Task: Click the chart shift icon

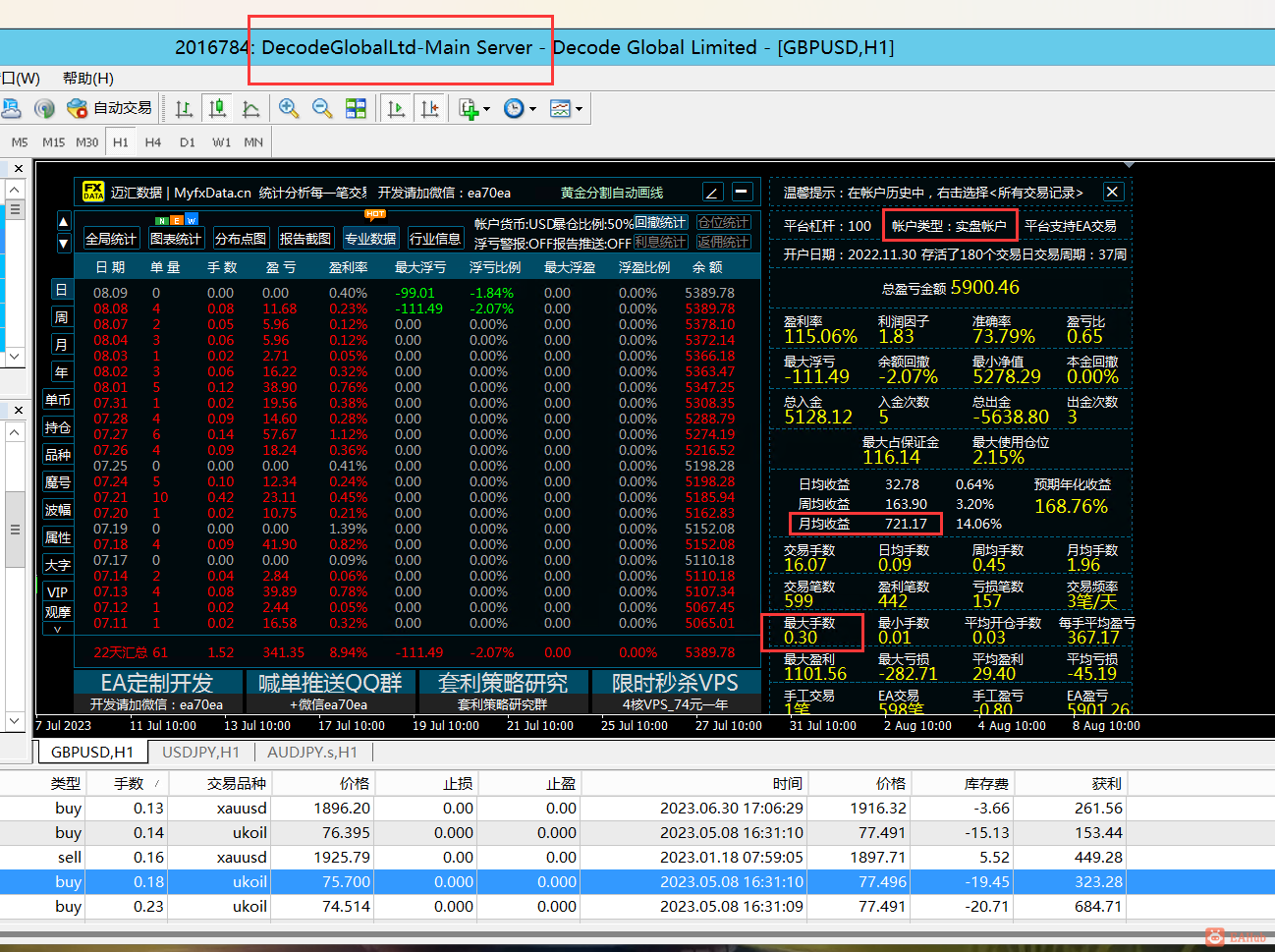Action: pyautogui.click(x=430, y=108)
